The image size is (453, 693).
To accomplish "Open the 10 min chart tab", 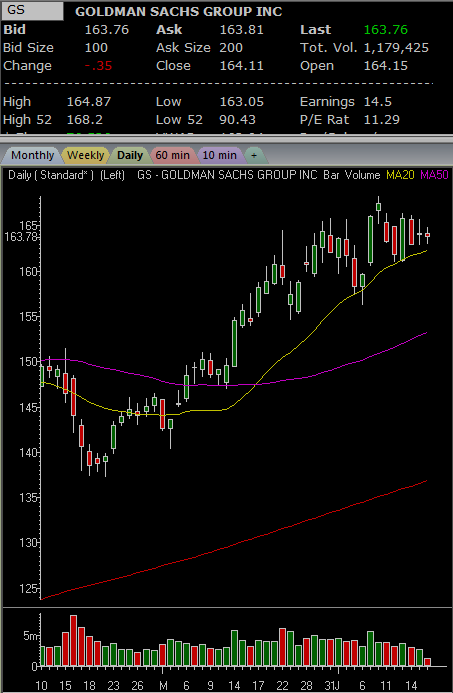I will pyautogui.click(x=220, y=156).
